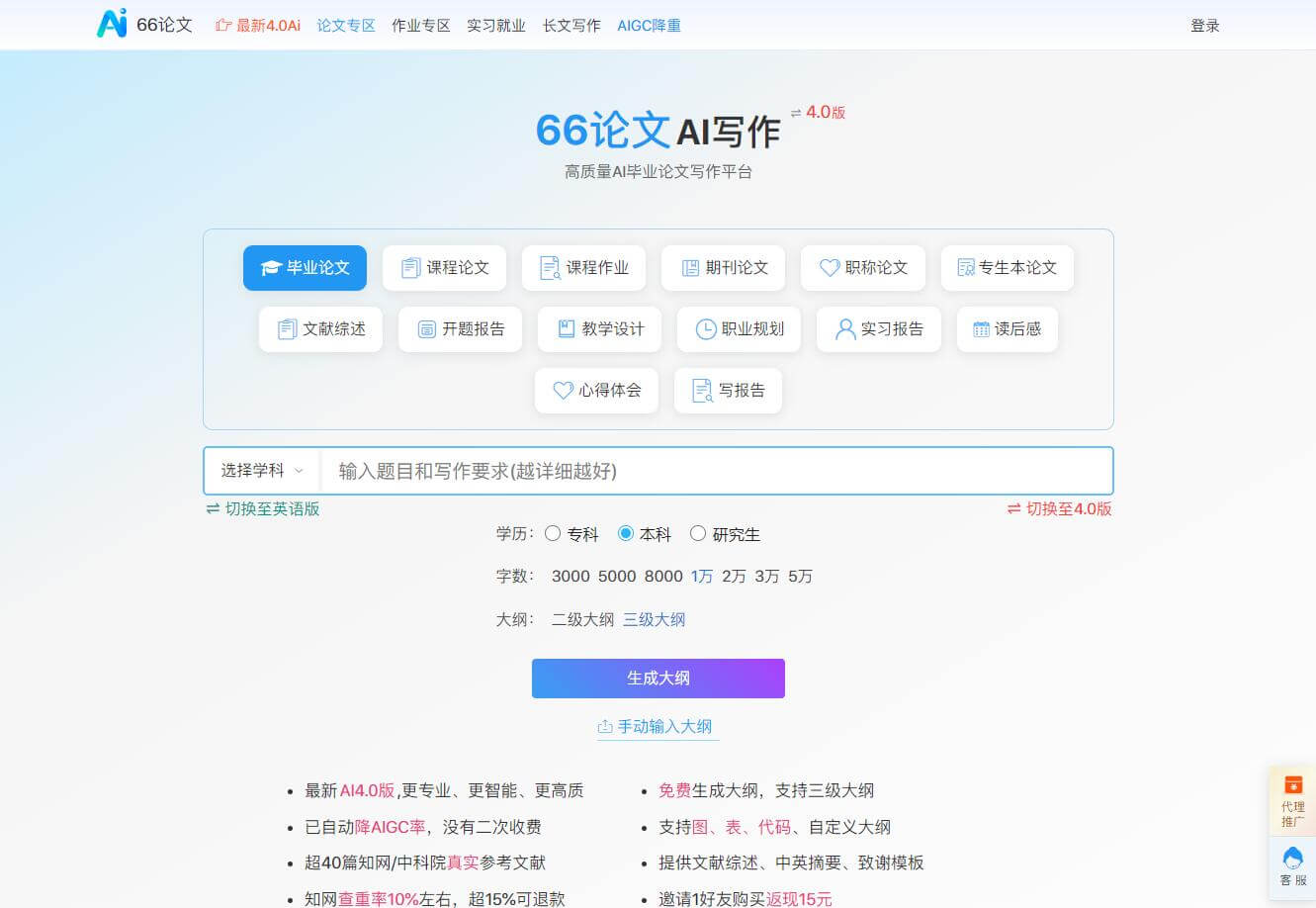Screen dimensions: 1316x908
Task: Open the 最新4.0Ai nav item
Action: (258, 26)
